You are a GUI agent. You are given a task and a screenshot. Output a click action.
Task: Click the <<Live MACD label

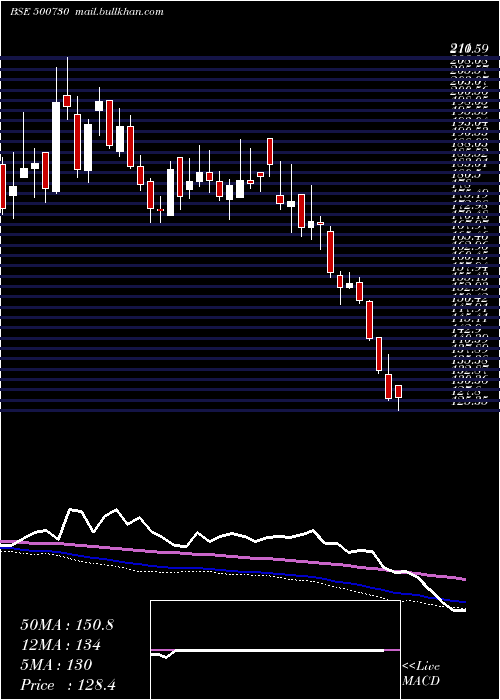click(x=421, y=674)
